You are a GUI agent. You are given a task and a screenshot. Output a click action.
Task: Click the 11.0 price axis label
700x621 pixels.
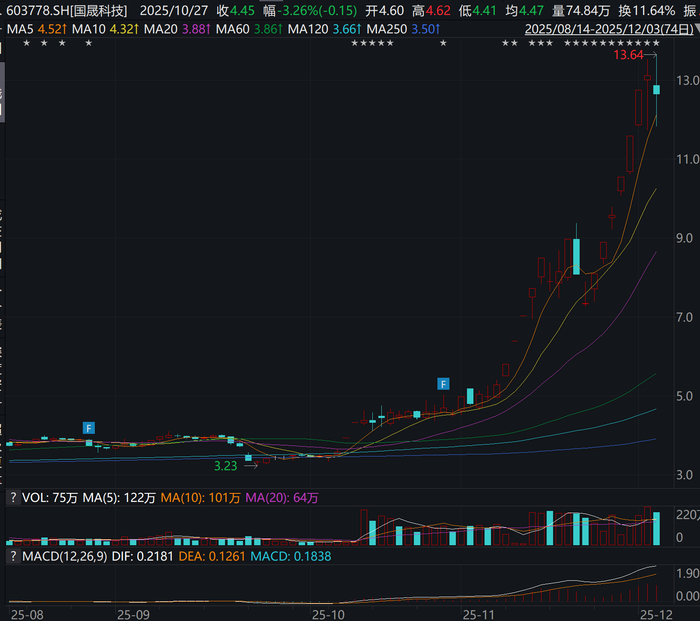pyautogui.click(x=688, y=159)
